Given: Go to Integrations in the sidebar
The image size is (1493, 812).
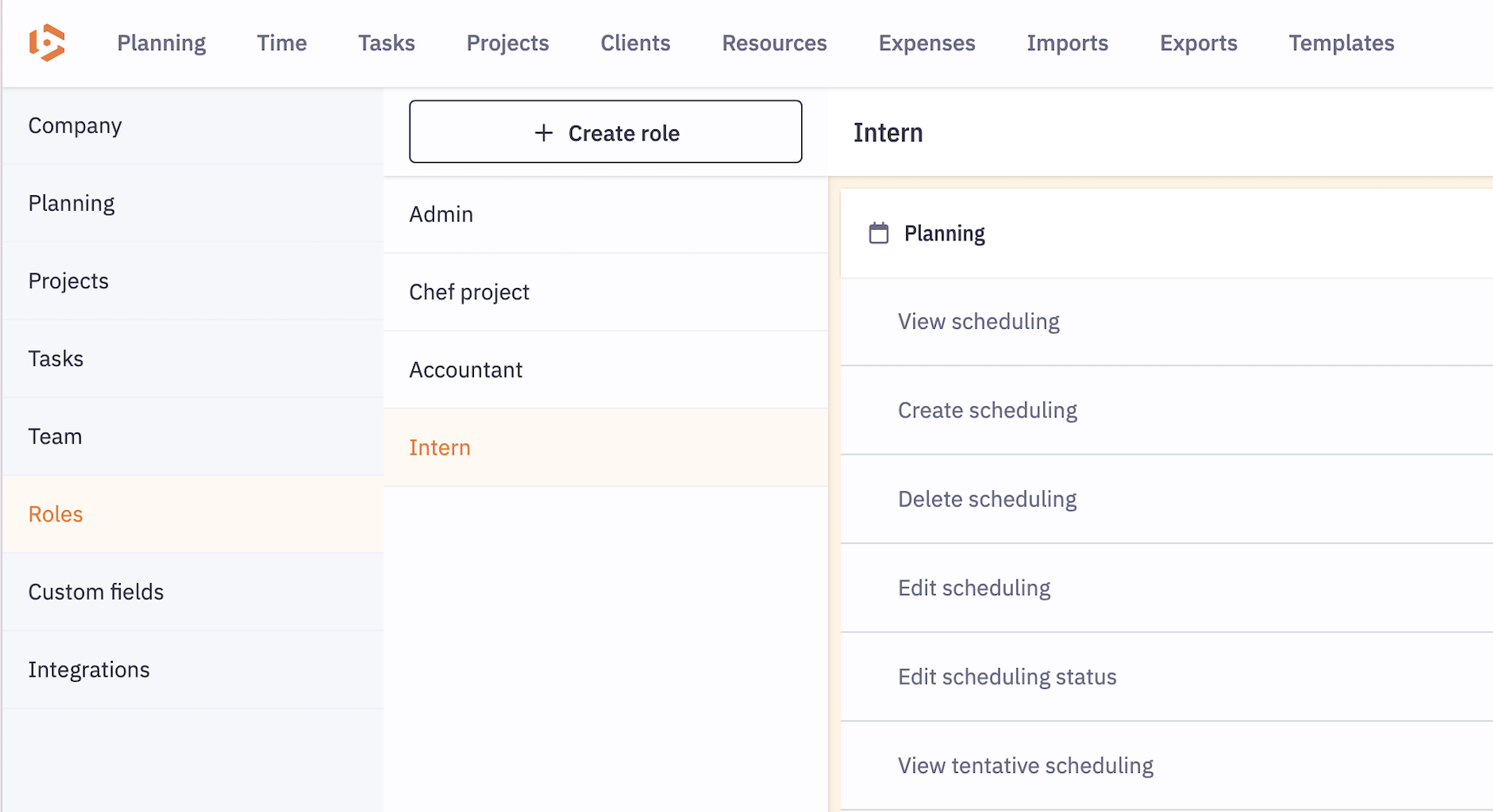Looking at the screenshot, I should point(89,670).
